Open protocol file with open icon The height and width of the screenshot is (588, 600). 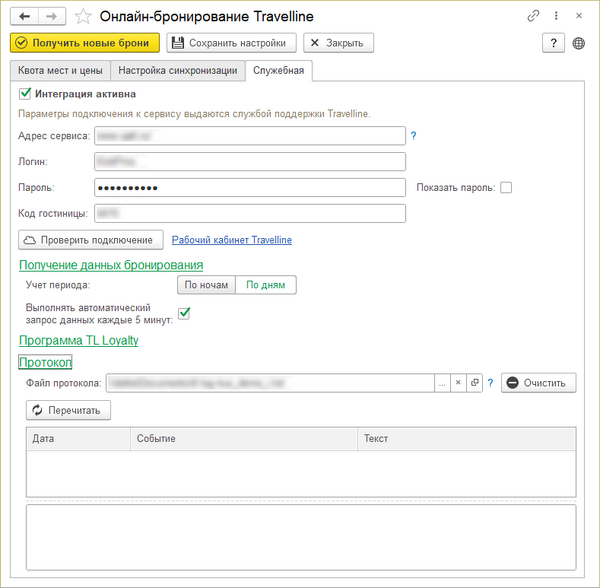pos(474,383)
